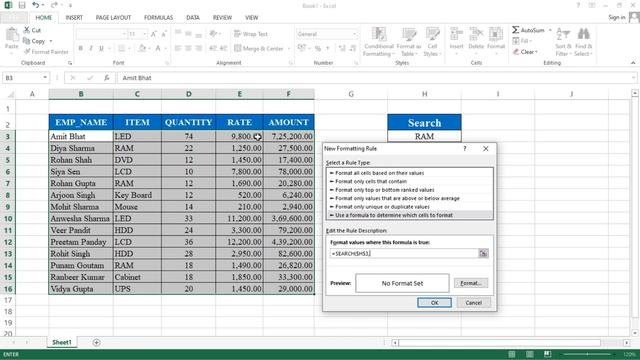640x360 pixels.
Task: Click Increase Font Size icon
Action: 154,34
